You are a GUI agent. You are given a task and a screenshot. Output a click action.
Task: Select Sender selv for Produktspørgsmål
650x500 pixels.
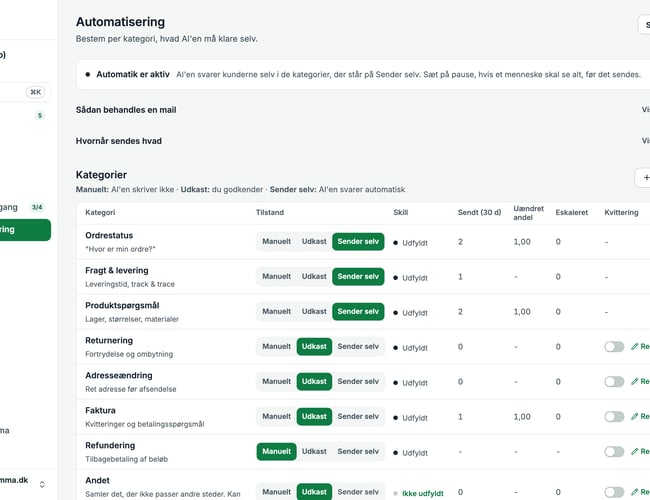point(358,311)
